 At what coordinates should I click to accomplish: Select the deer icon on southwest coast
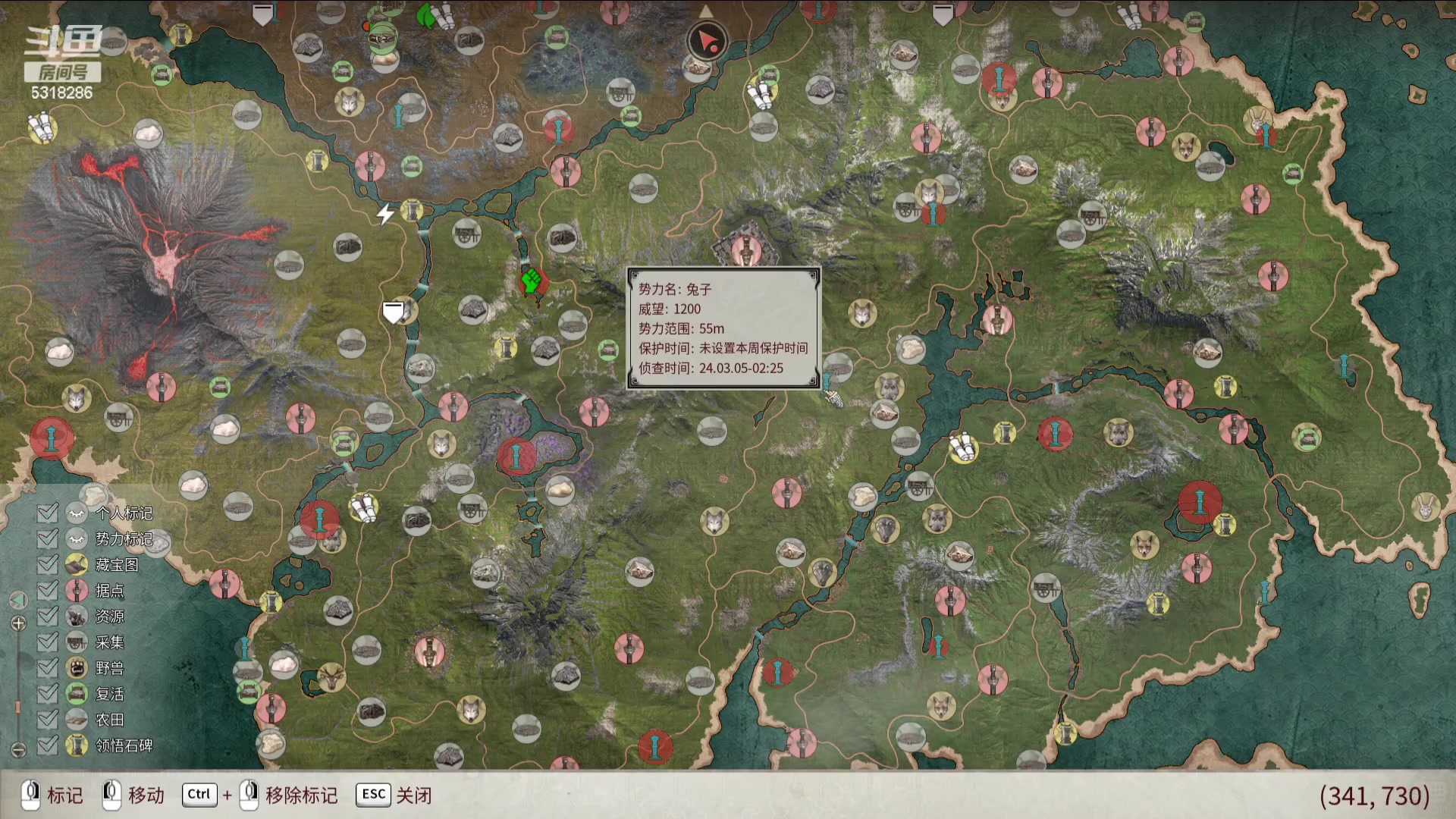pyautogui.click(x=331, y=676)
